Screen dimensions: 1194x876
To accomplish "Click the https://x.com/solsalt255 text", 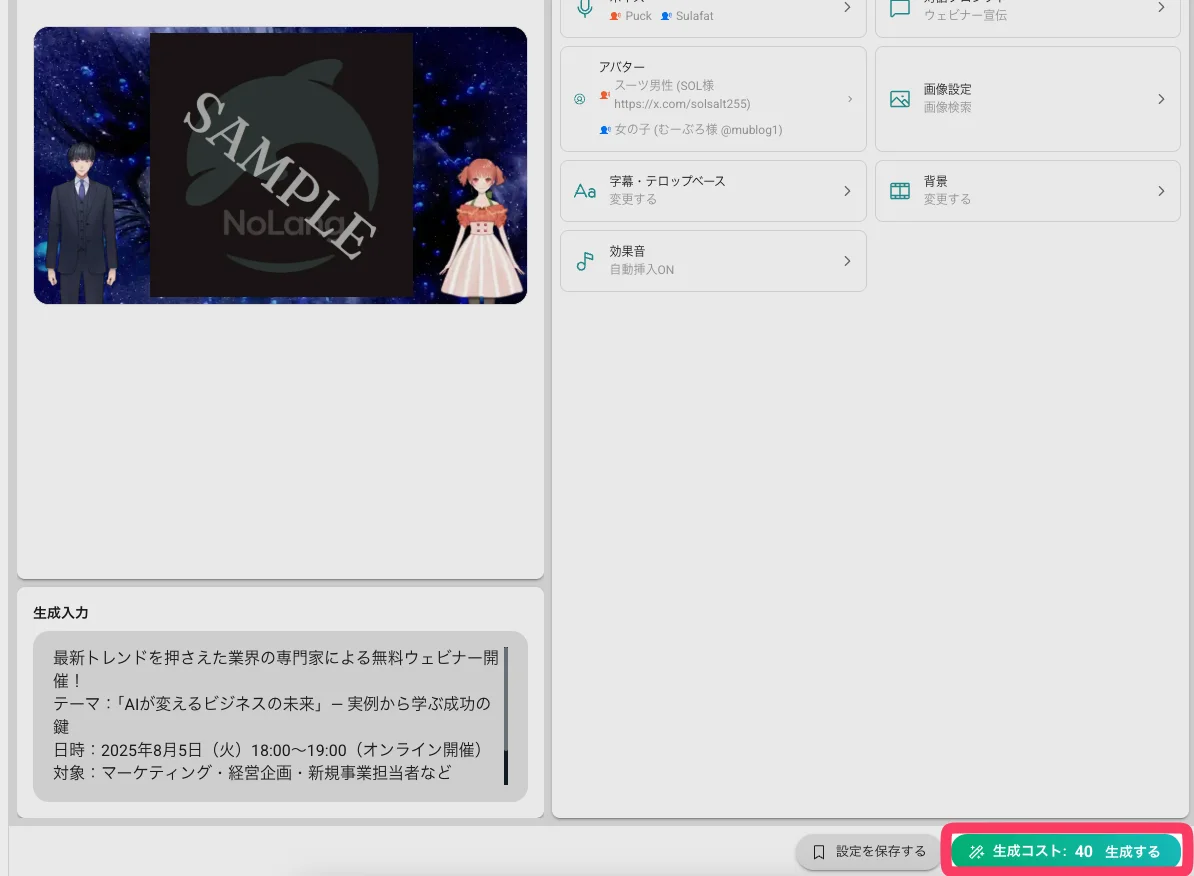I will 682,104.
